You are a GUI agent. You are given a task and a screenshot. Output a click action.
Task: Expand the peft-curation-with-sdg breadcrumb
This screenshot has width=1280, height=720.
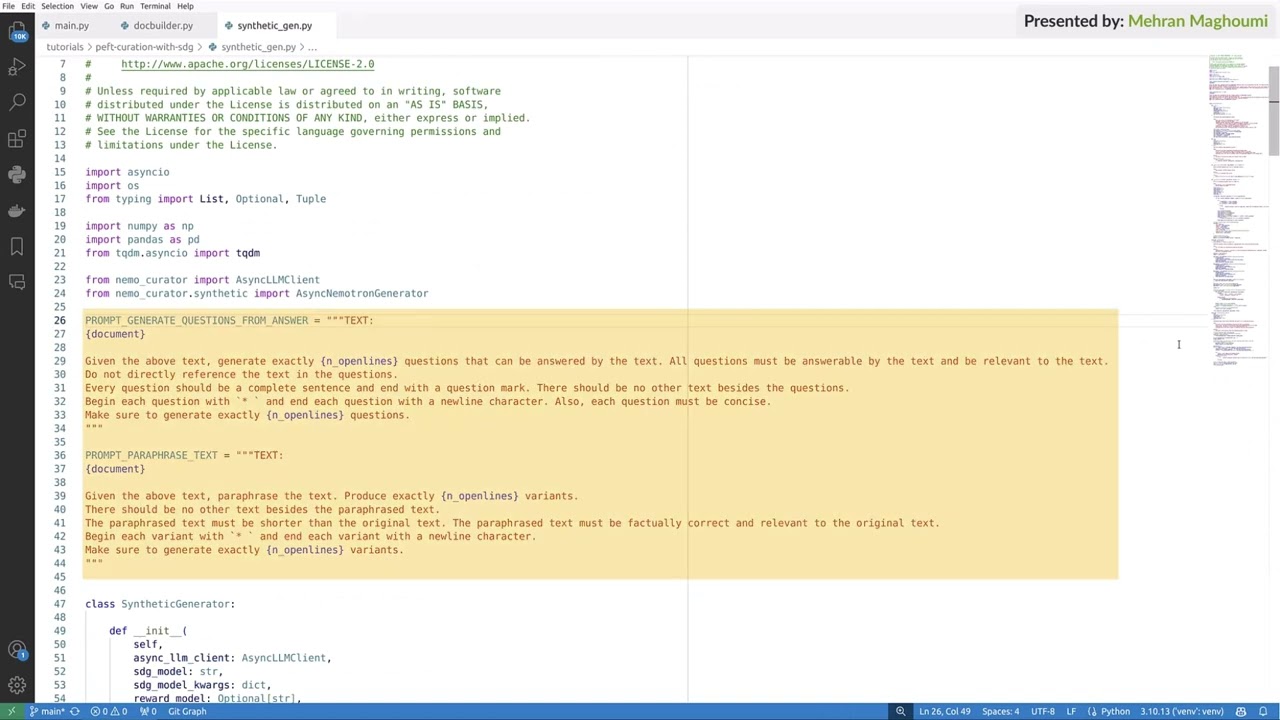coord(144,47)
